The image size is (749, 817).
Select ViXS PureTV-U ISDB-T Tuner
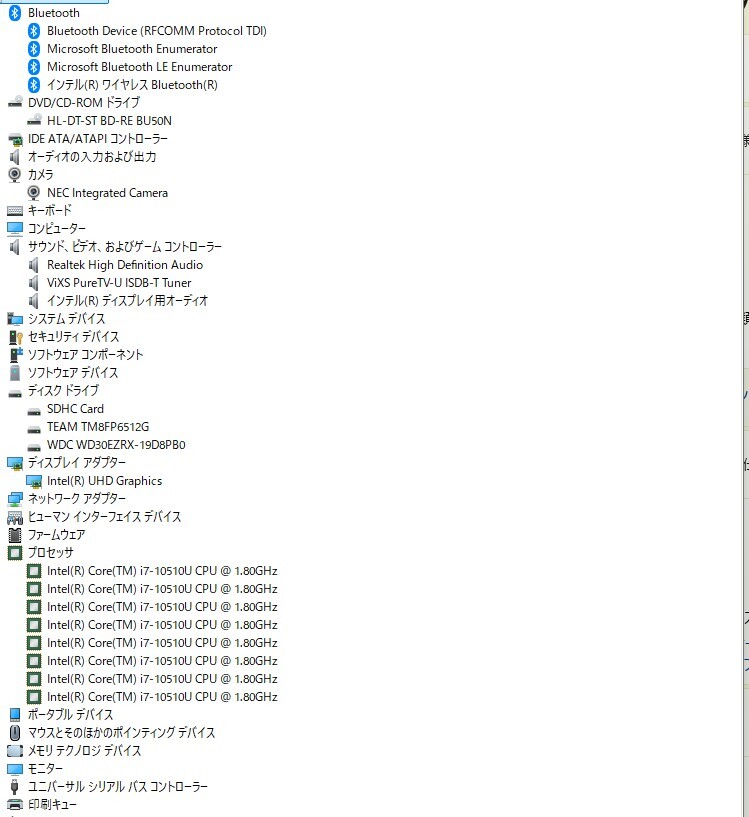119,283
